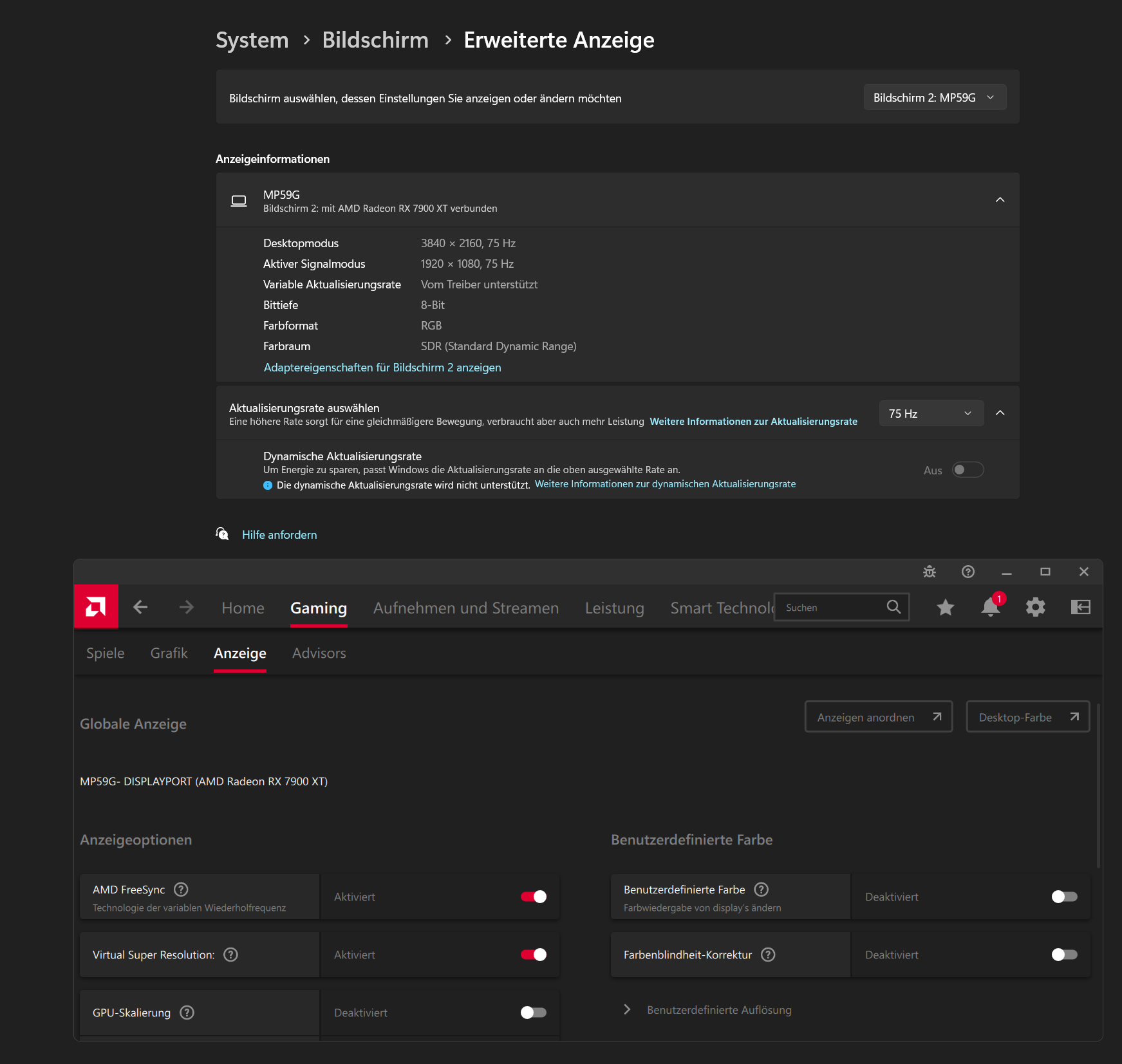Disable Virtual Super Resolution toggle
This screenshot has width=1122, height=1064.
[534, 955]
